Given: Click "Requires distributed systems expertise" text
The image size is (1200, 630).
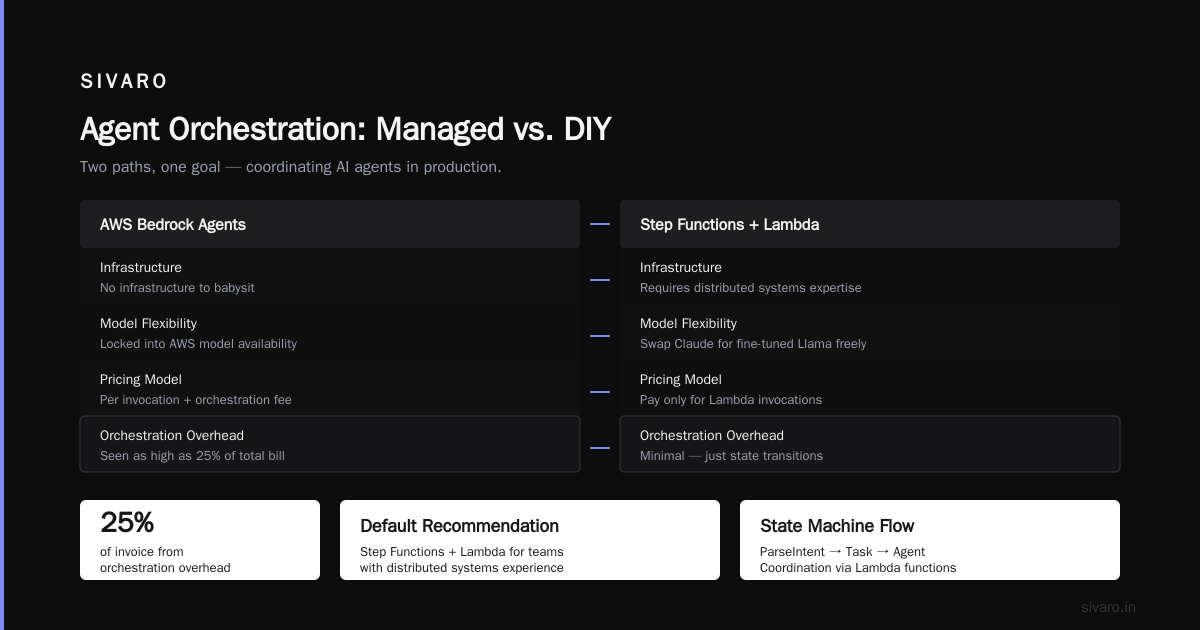Looking at the screenshot, I should tap(750, 288).
